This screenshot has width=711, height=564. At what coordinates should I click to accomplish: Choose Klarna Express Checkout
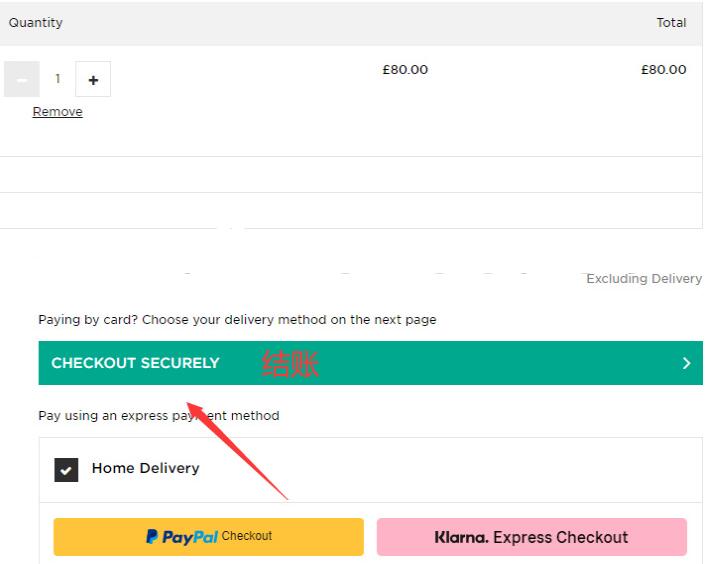(532, 537)
